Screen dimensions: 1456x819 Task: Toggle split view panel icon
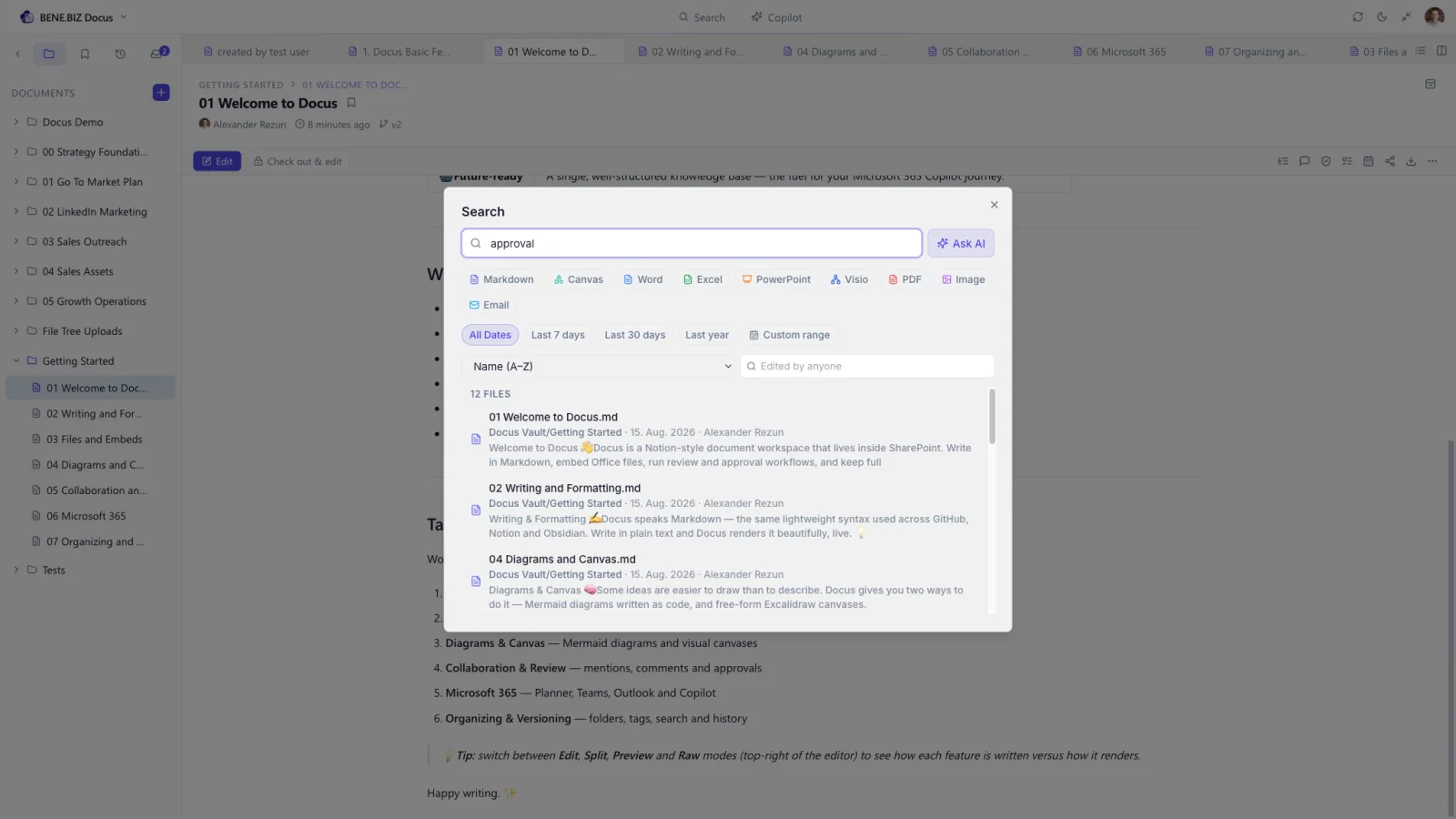1441,51
